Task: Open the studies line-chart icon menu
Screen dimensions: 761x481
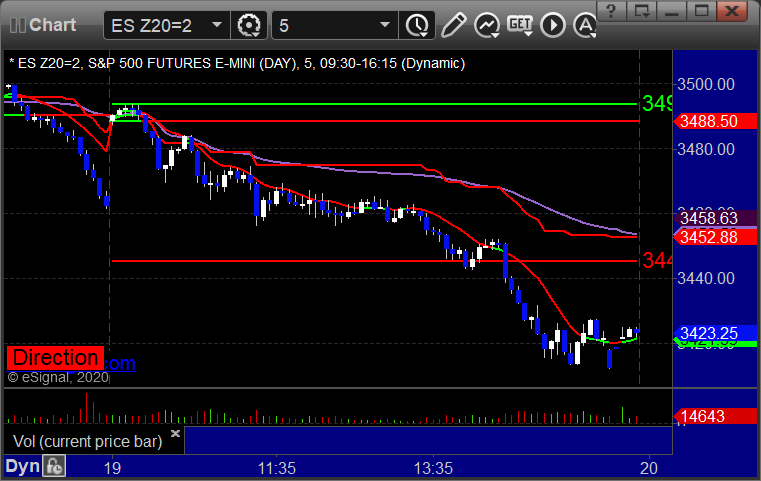Action: [487, 25]
